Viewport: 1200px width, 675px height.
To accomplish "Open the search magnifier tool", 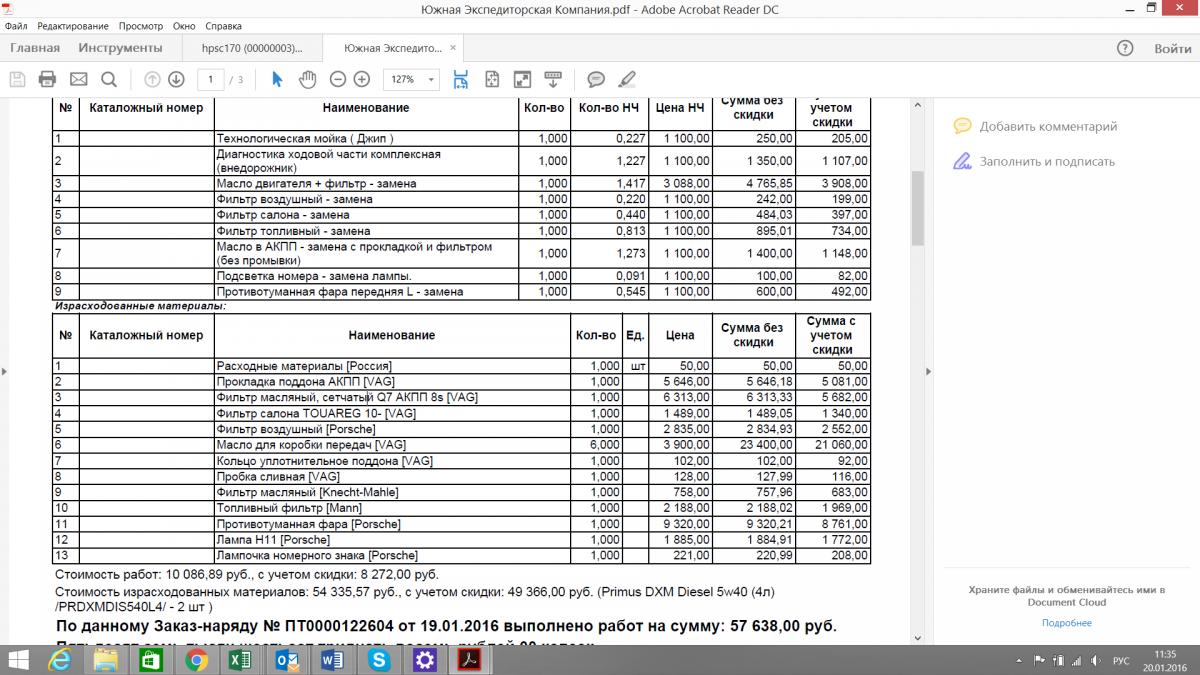I will 109,79.
